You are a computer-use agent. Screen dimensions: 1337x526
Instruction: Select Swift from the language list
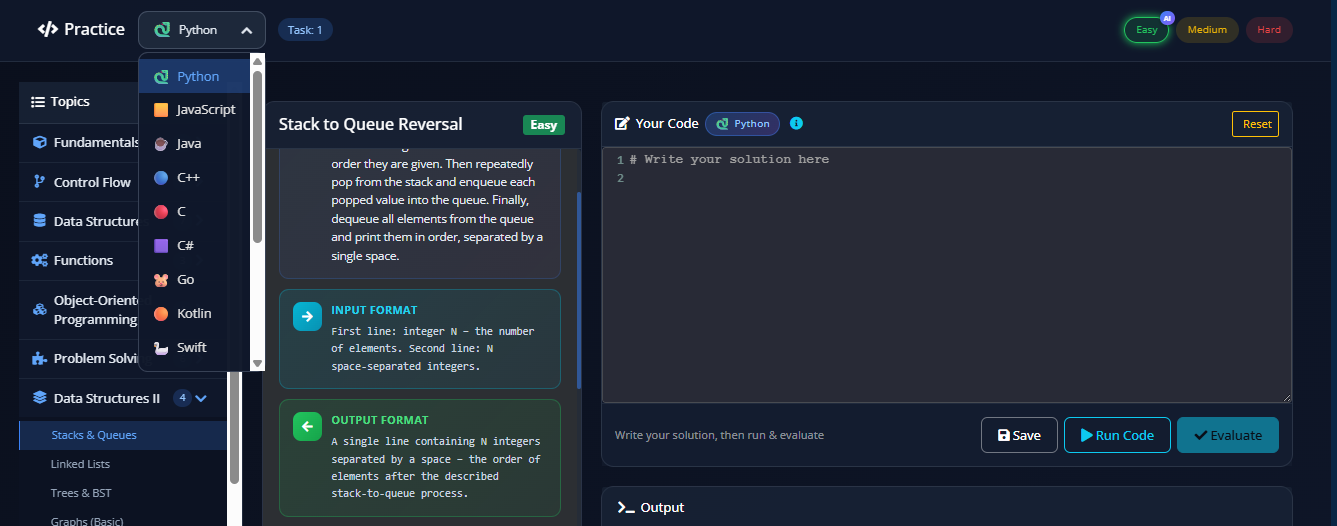[x=195, y=348]
